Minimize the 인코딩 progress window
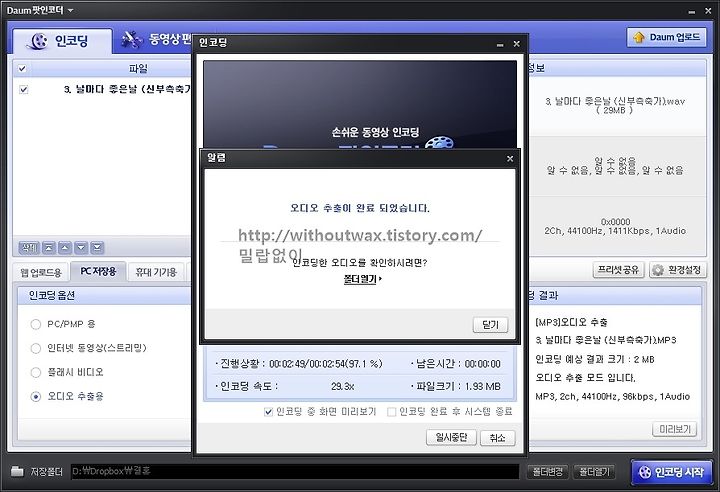The height and width of the screenshot is (492, 720). (500, 45)
